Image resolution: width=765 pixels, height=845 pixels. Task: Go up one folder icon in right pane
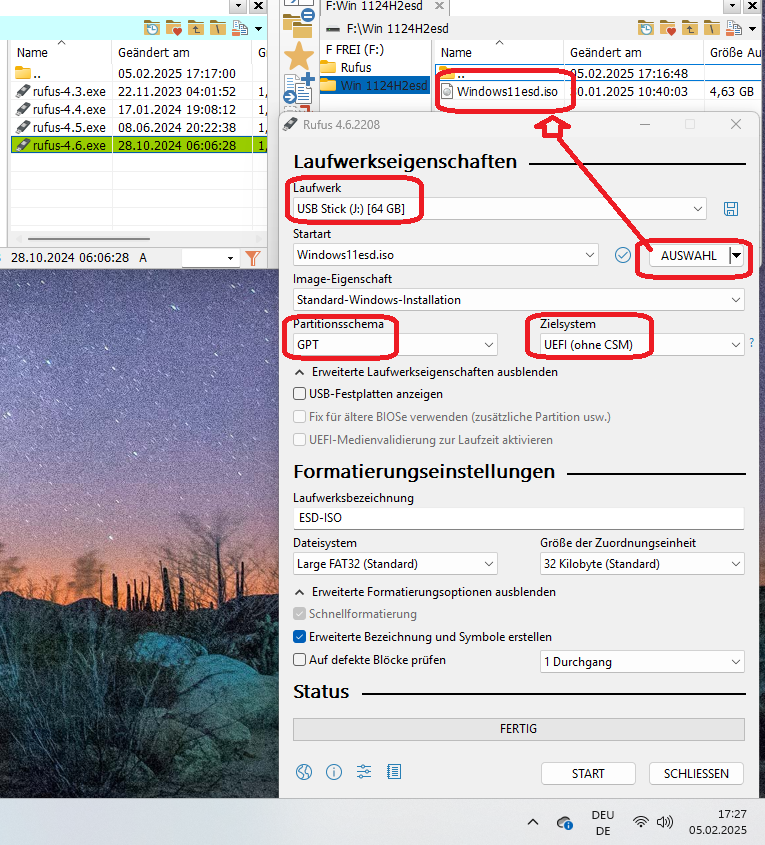pos(689,28)
